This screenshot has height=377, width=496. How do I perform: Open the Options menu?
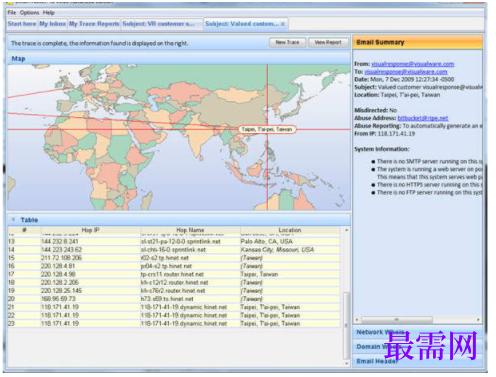pos(29,13)
